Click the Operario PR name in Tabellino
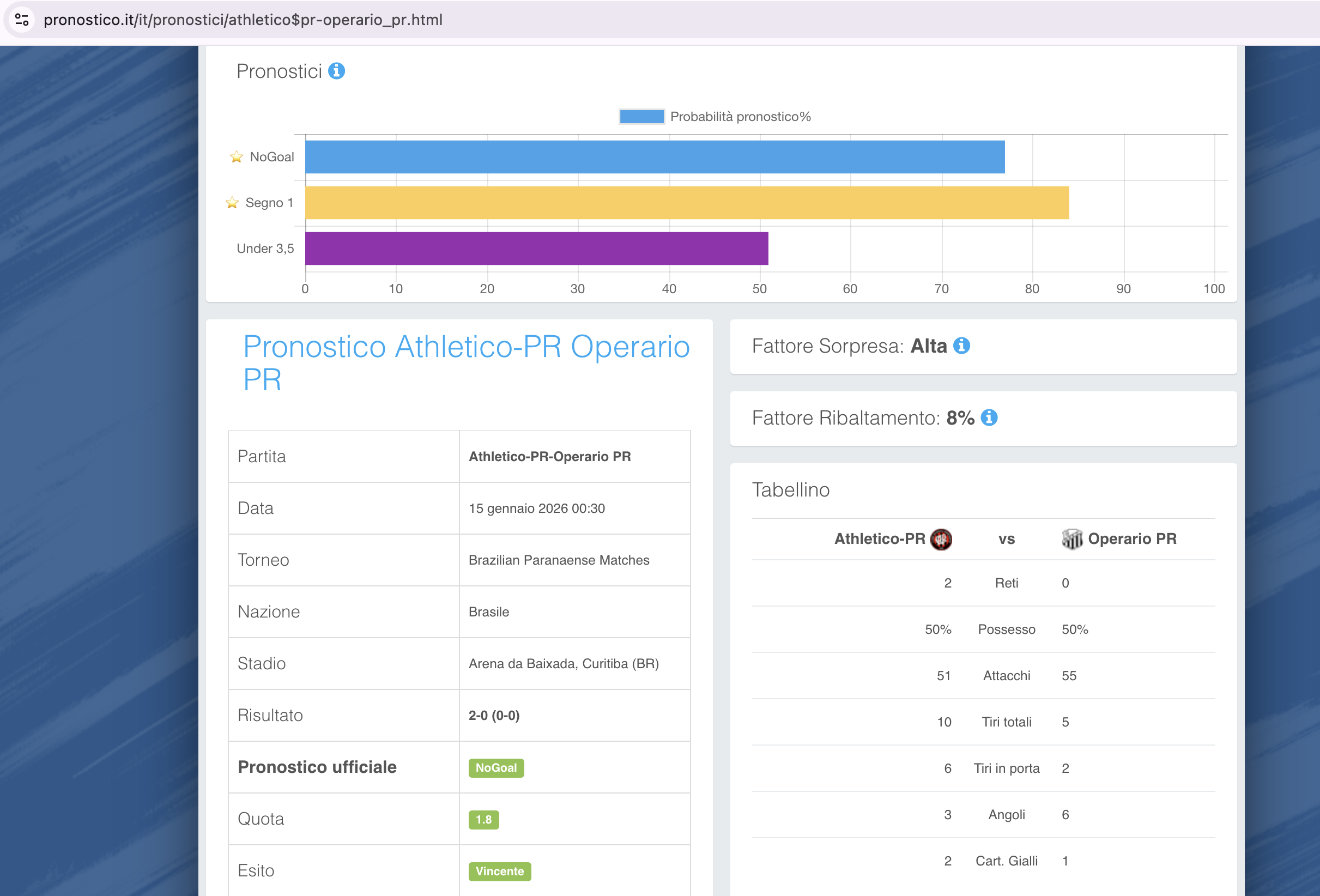This screenshot has width=1320, height=896. (1131, 538)
